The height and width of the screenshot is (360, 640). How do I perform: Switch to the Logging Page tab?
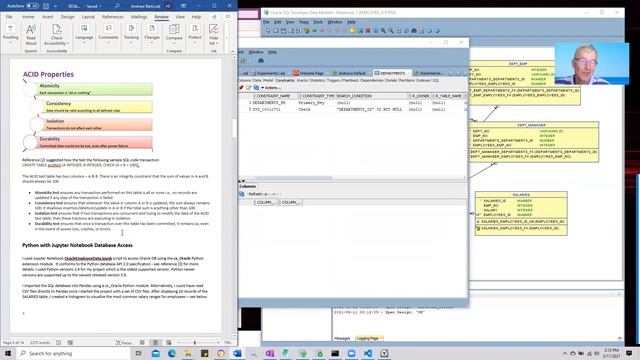coord(369,338)
